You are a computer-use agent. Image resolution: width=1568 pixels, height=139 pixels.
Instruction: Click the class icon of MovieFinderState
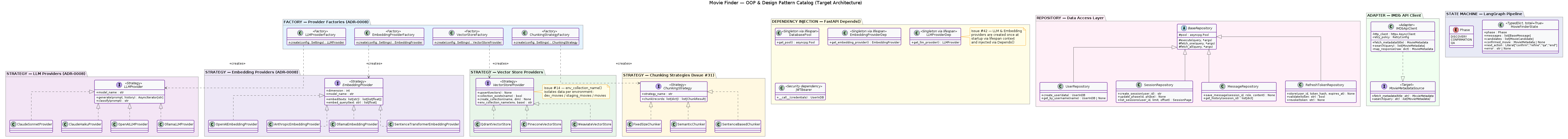click(x=1502, y=25)
